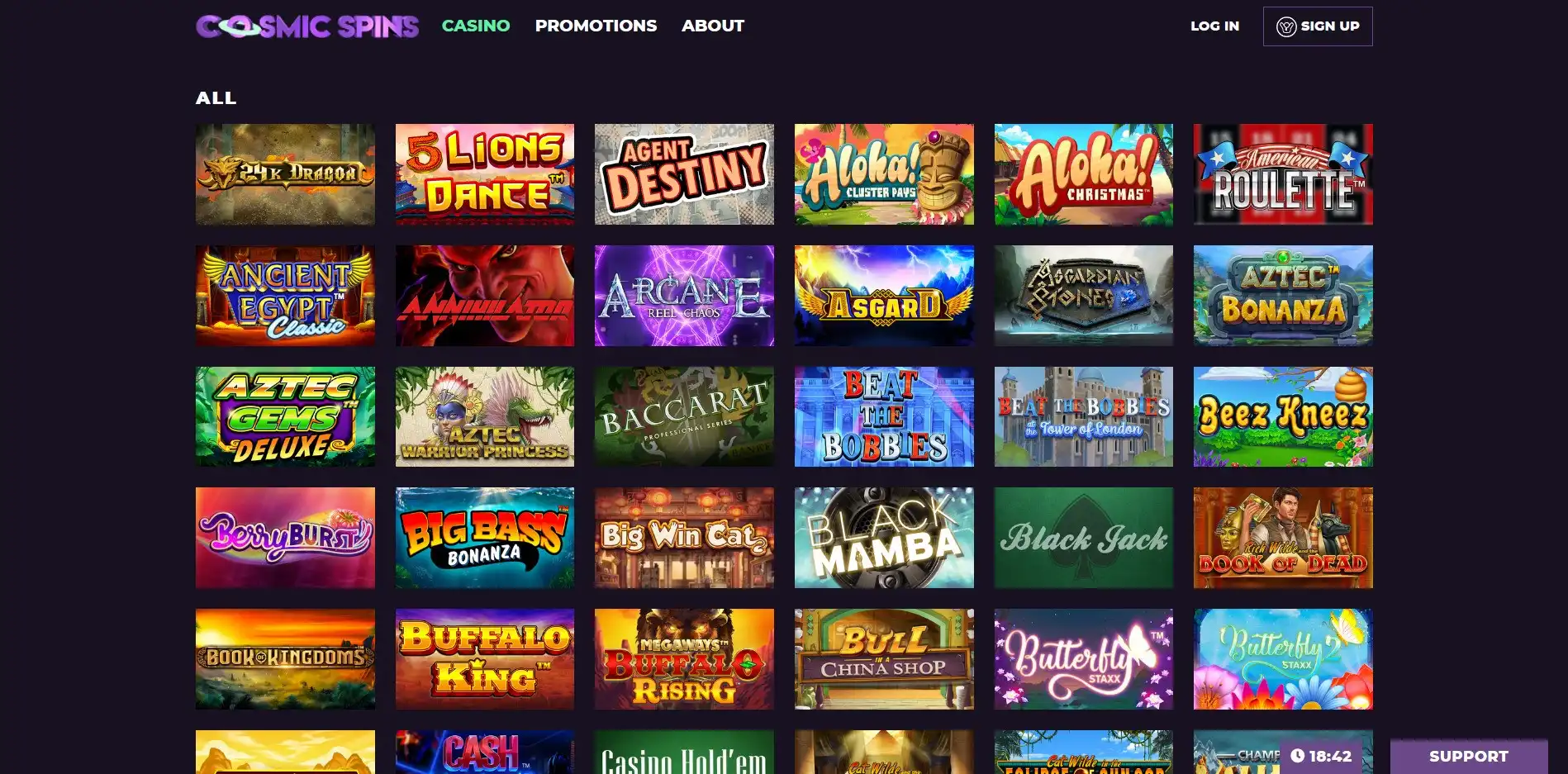
Task: Open the Book of Dead slot
Action: pos(1283,538)
